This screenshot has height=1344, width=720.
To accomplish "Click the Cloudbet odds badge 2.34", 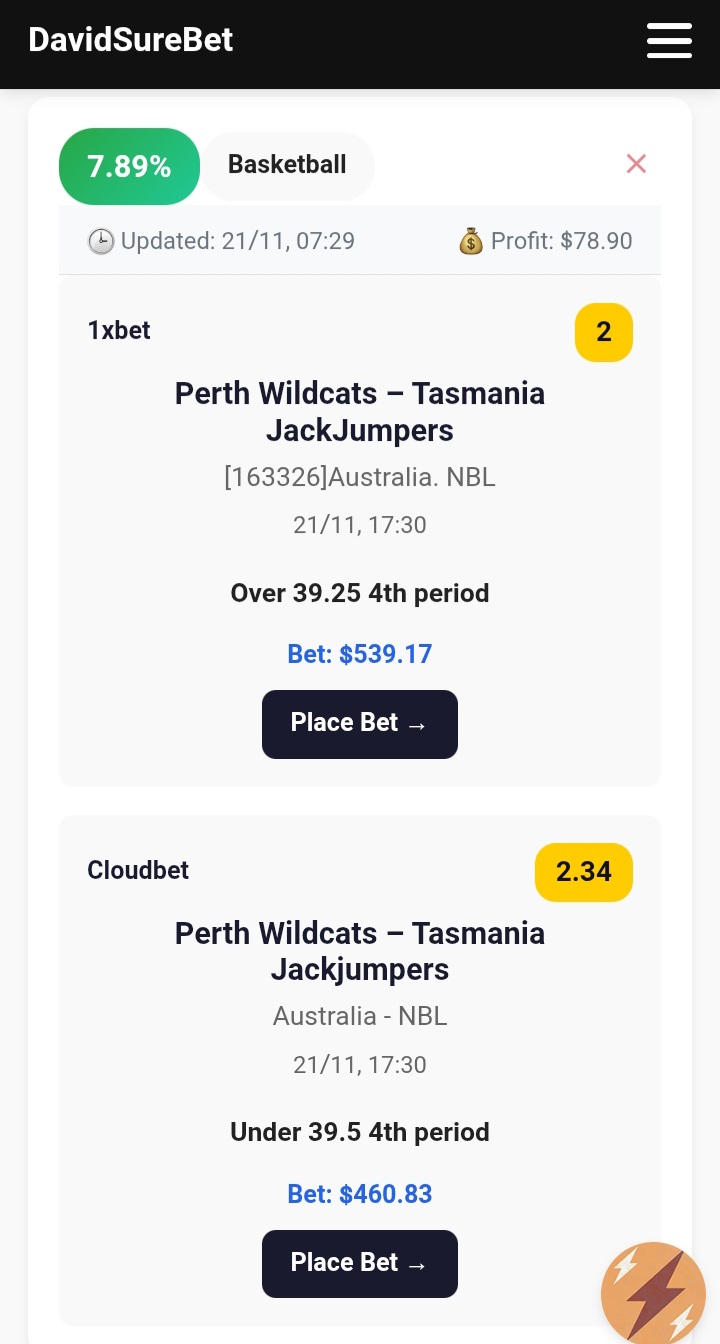I will pyautogui.click(x=583, y=872).
